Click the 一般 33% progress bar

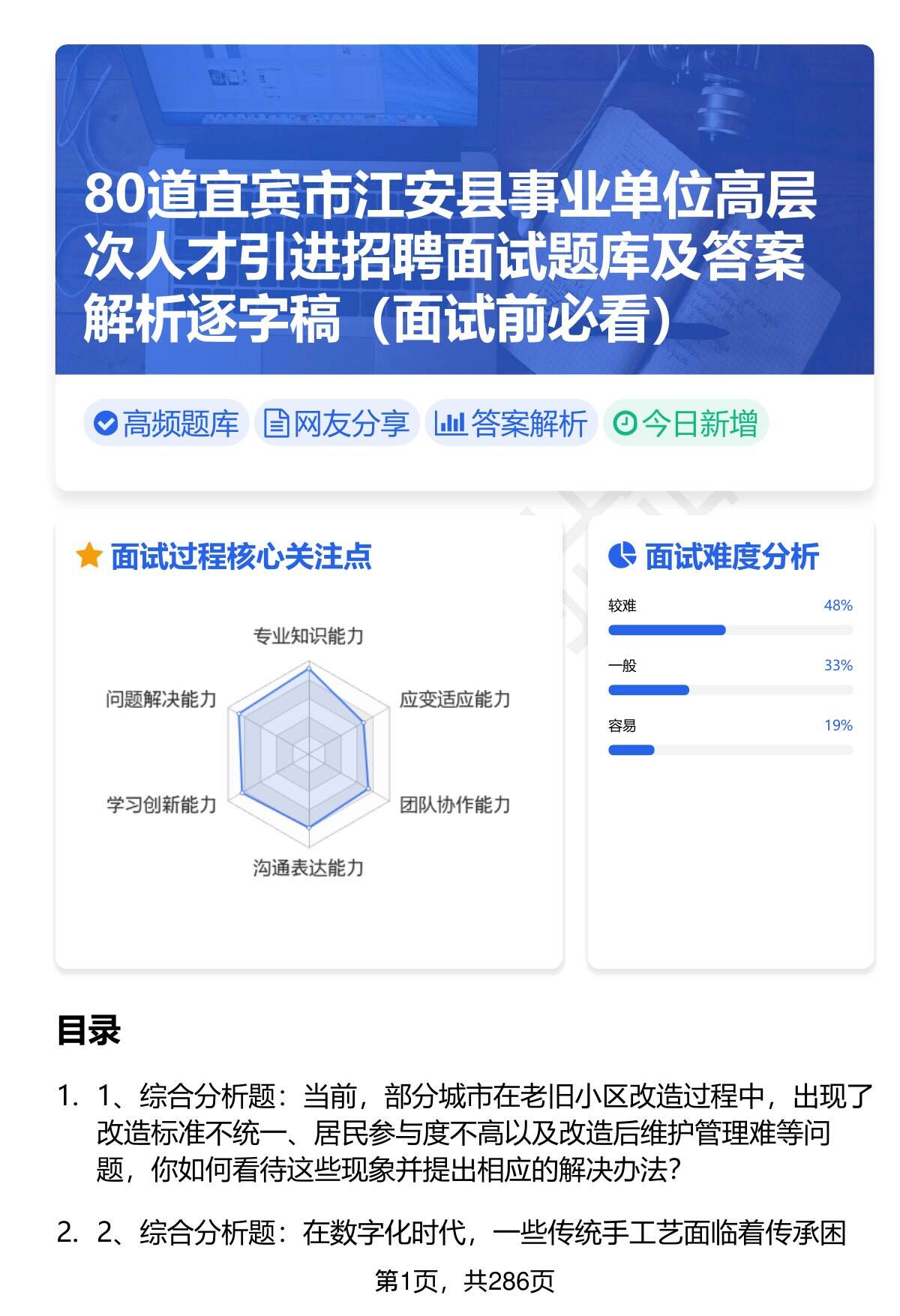pyautogui.click(x=730, y=690)
